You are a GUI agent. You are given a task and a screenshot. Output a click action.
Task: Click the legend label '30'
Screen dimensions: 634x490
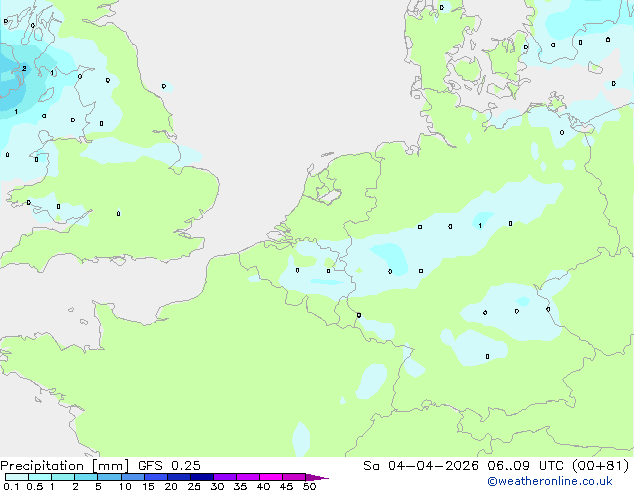[x=217, y=486]
